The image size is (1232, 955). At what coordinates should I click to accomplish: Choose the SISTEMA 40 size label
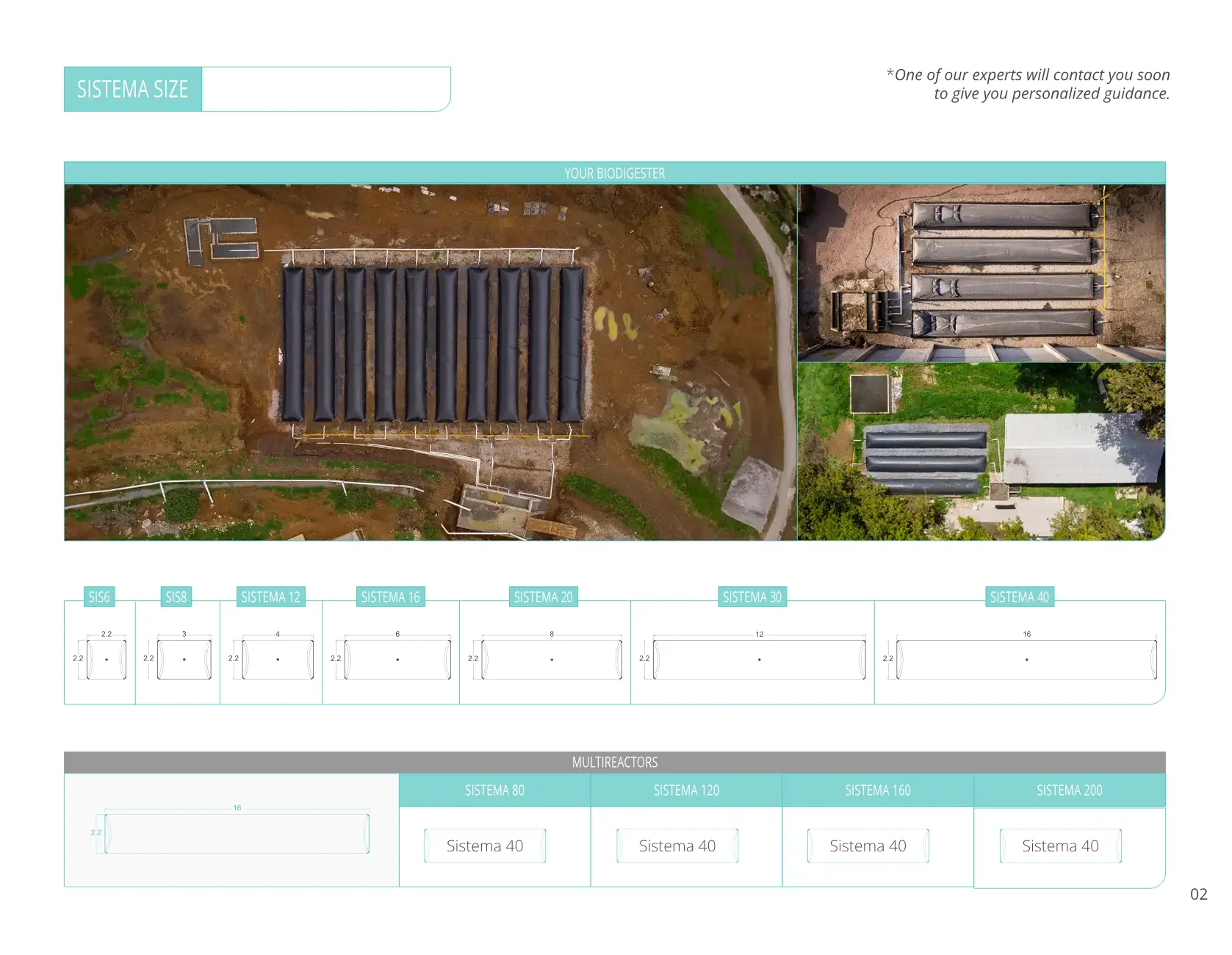click(1019, 597)
